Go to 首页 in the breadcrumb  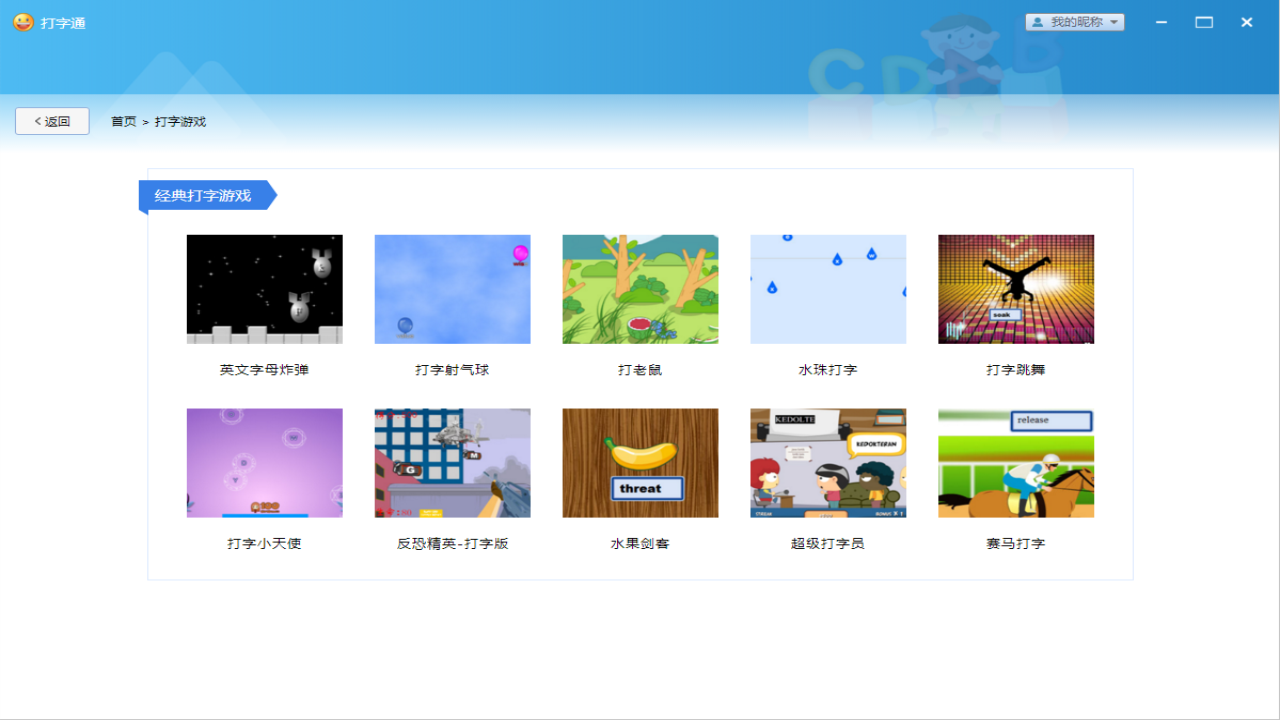tap(122, 120)
